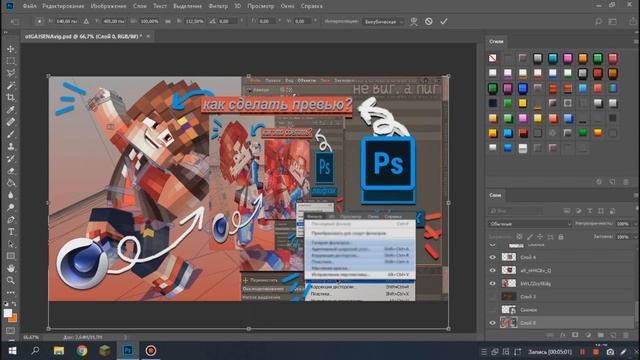Apply the no-style swatch in Styles panel
The image size is (640, 360).
click(x=493, y=58)
